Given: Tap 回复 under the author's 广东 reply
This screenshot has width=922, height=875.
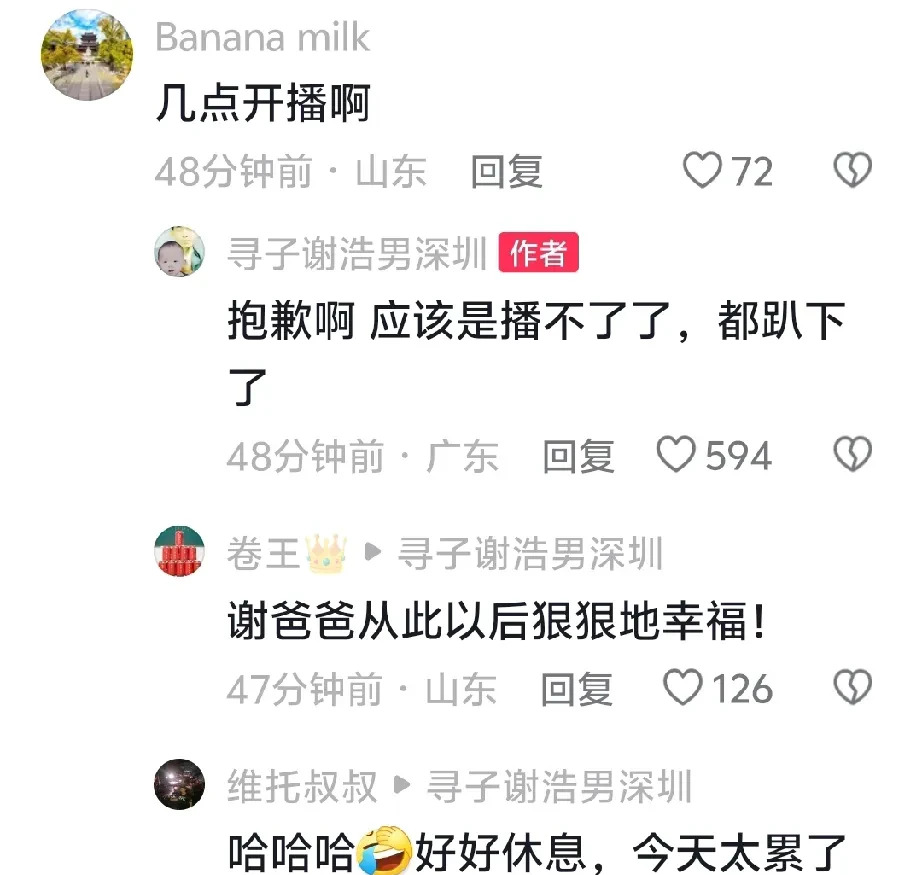Looking at the screenshot, I should tap(579, 456).
